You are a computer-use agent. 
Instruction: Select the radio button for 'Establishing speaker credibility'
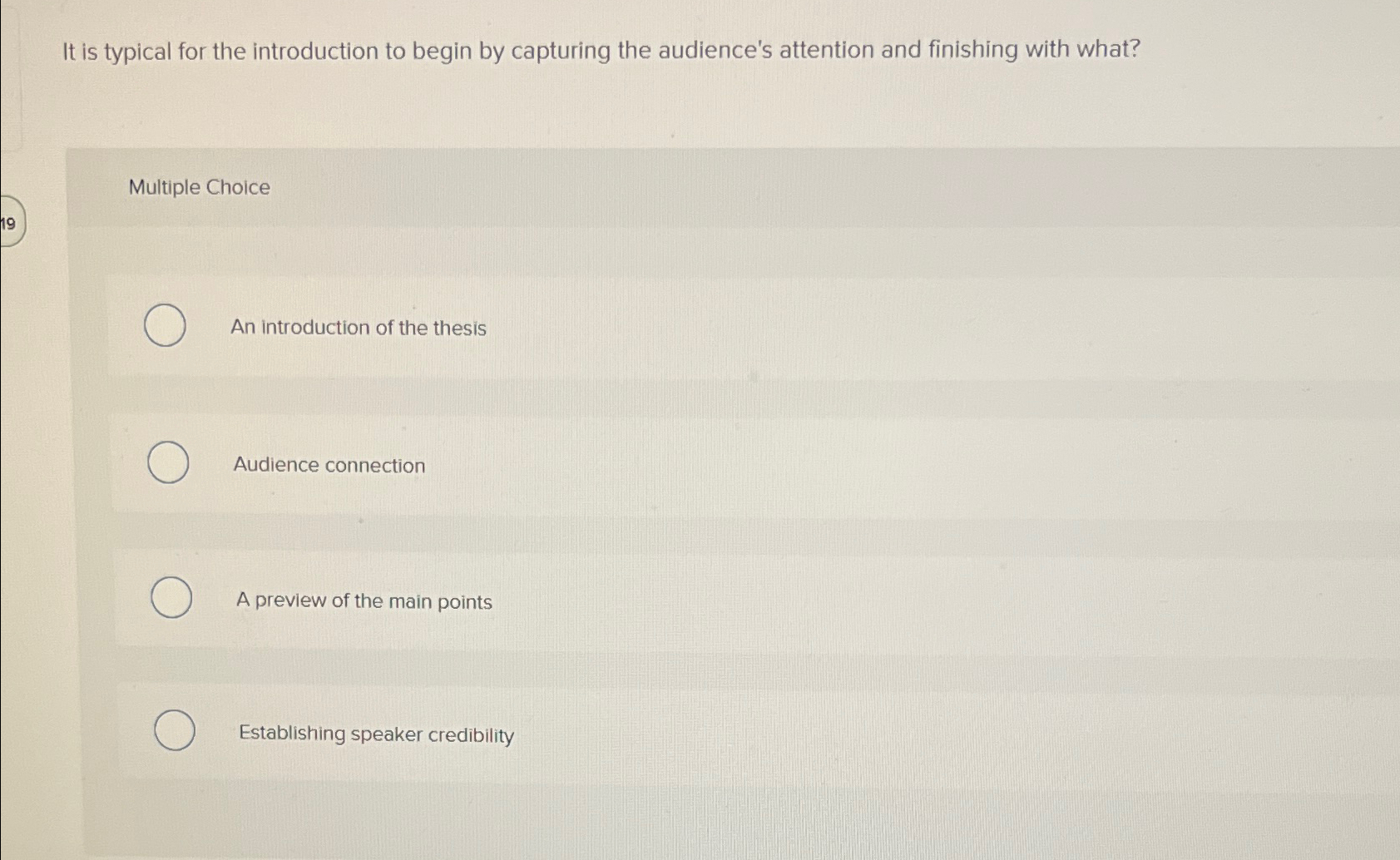tap(176, 732)
